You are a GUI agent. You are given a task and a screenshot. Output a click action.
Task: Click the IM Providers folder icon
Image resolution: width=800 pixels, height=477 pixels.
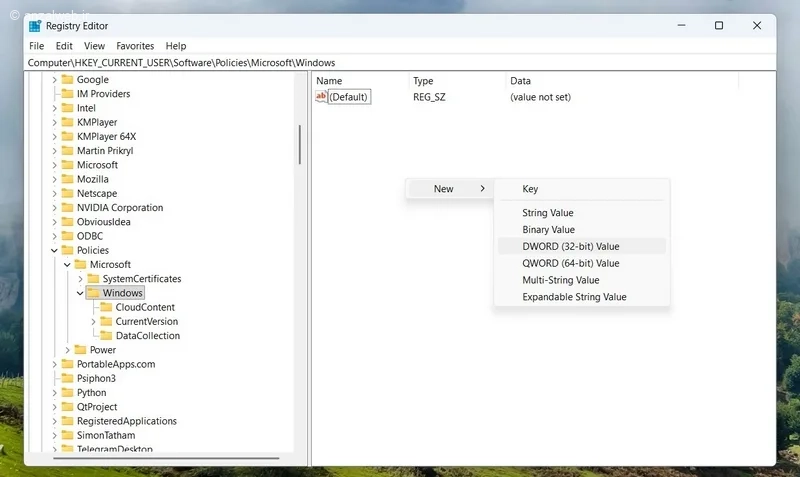67,94
